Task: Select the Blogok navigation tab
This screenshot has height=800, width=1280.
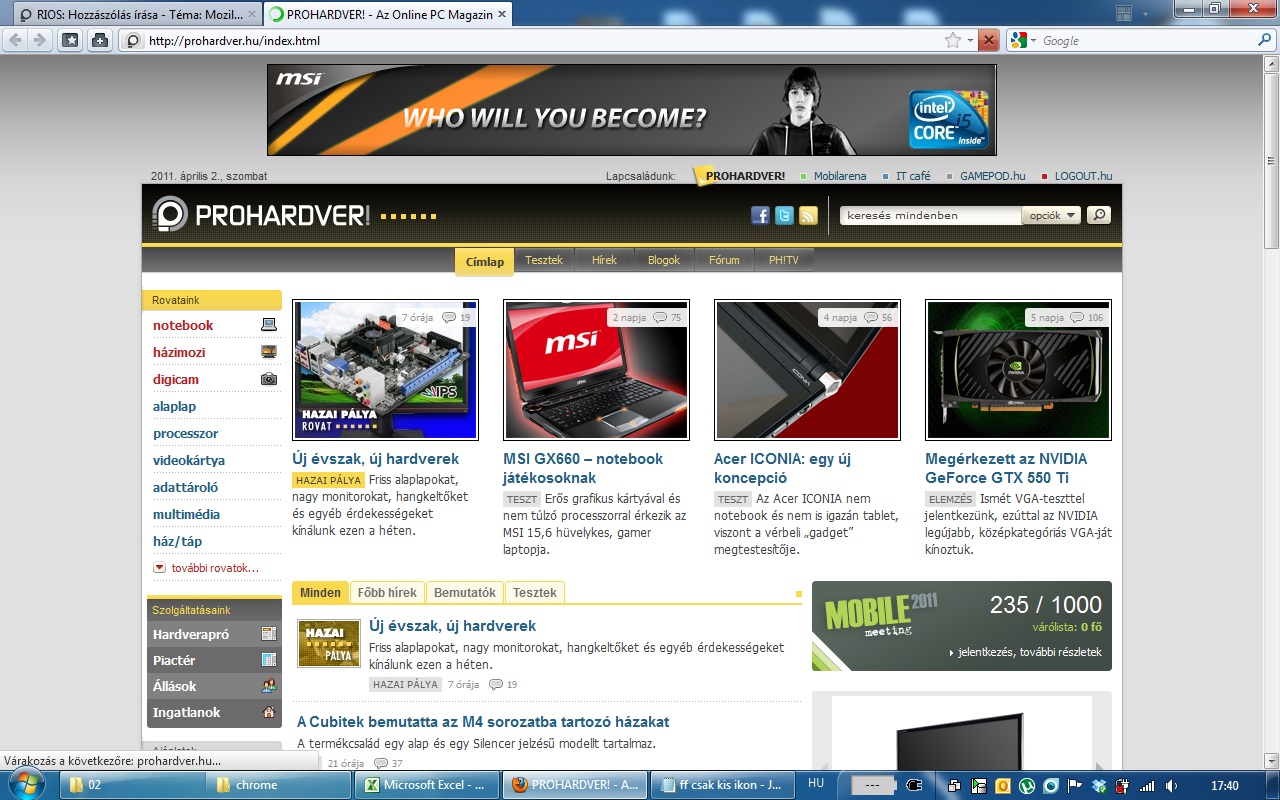Action: pos(664,260)
